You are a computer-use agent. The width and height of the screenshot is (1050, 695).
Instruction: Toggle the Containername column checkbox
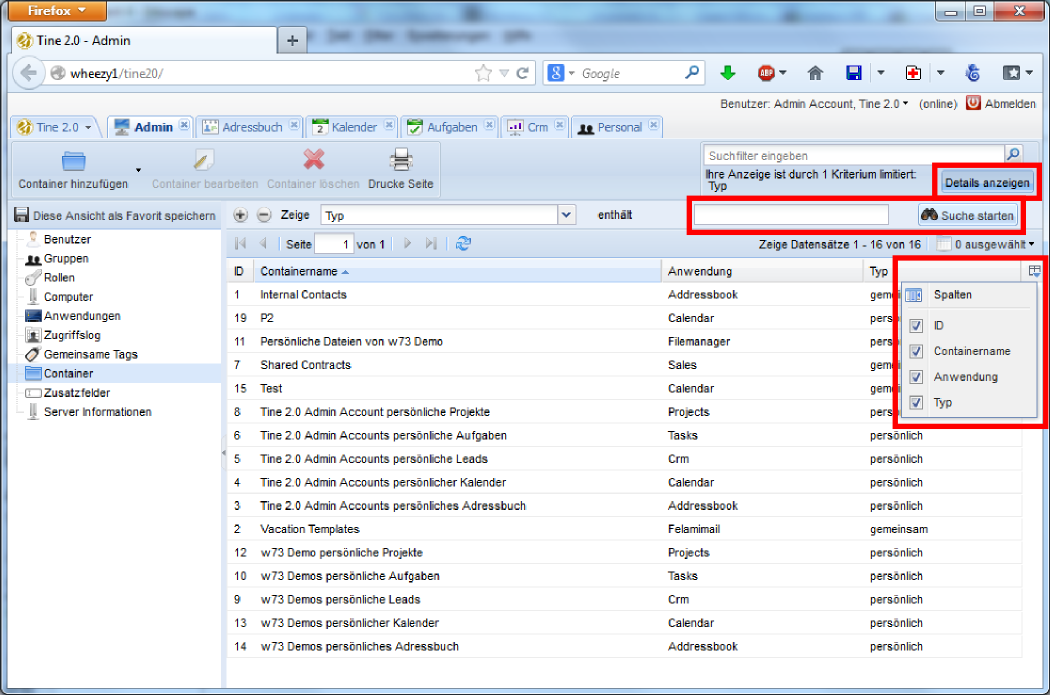coord(916,352)
